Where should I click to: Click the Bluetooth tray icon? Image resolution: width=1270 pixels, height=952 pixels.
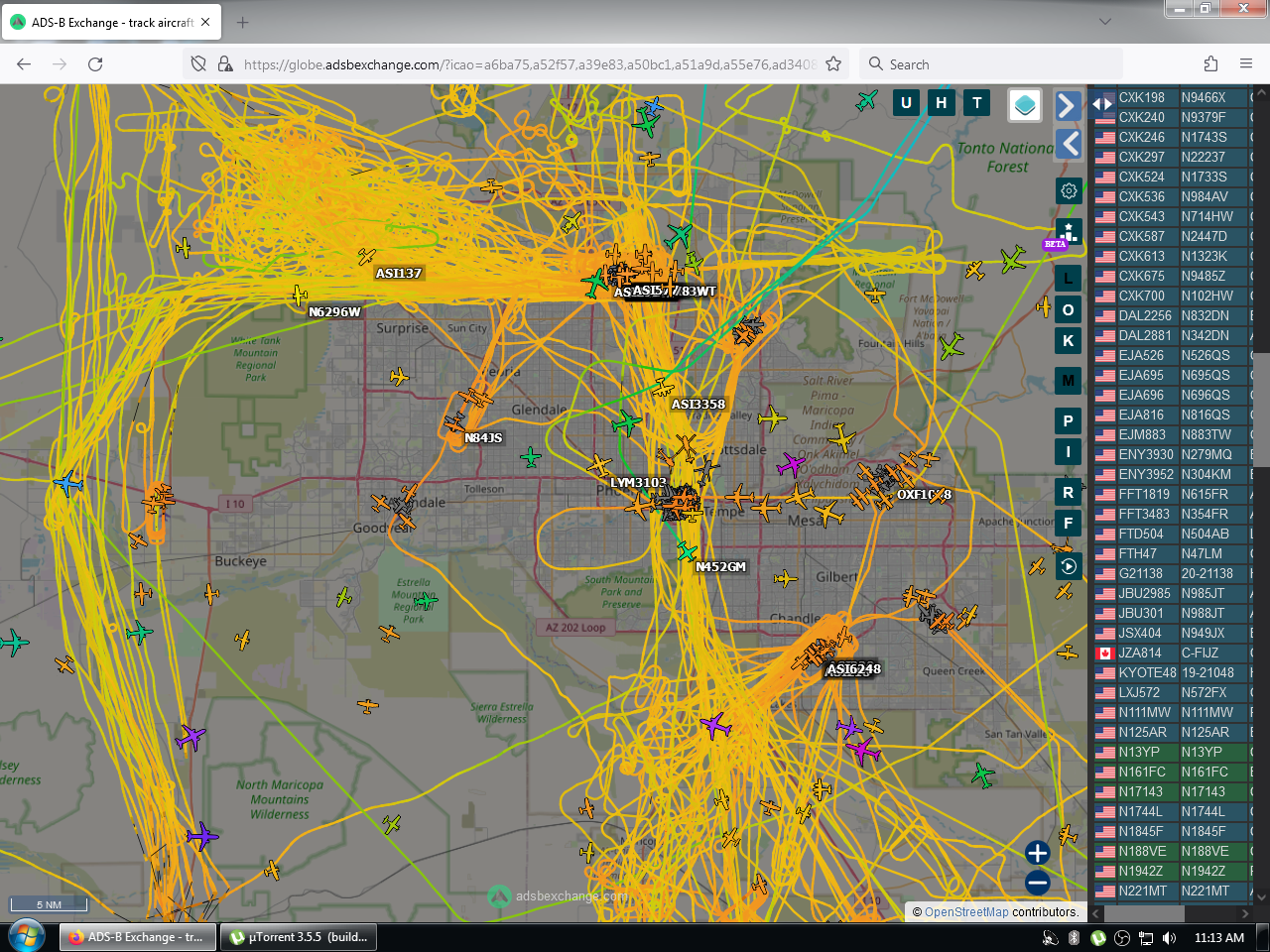[1074, 937]
